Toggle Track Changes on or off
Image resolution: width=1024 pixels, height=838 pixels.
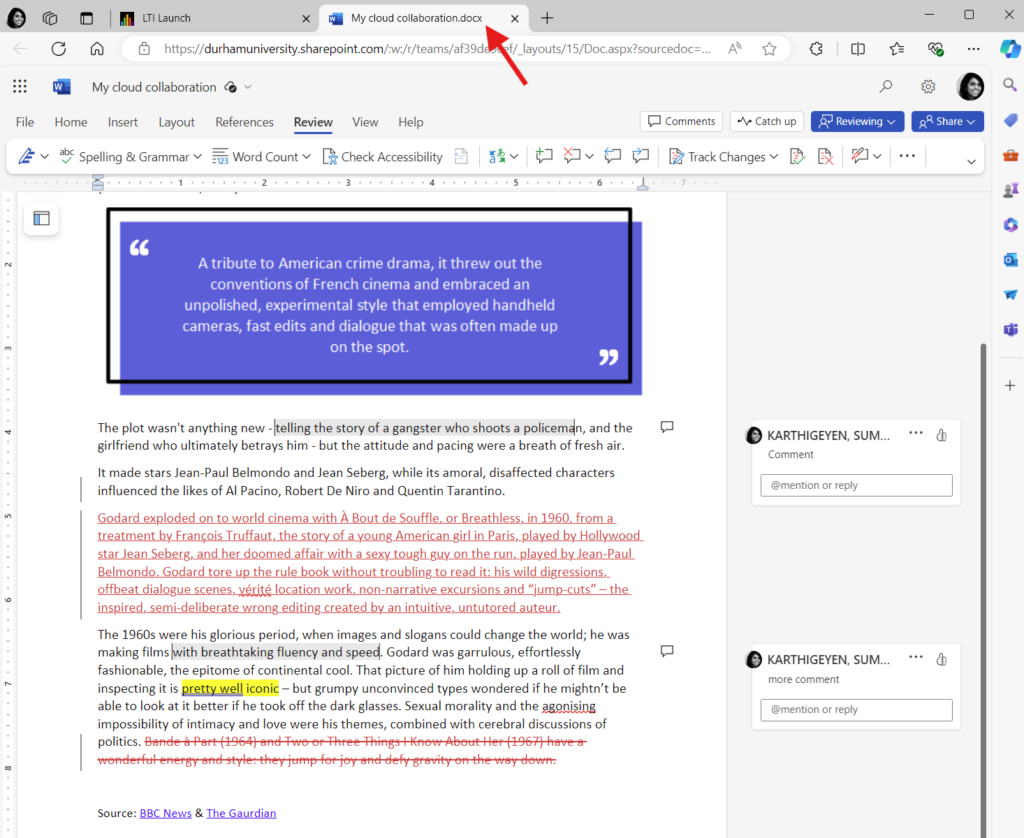[x=717, y=157]
